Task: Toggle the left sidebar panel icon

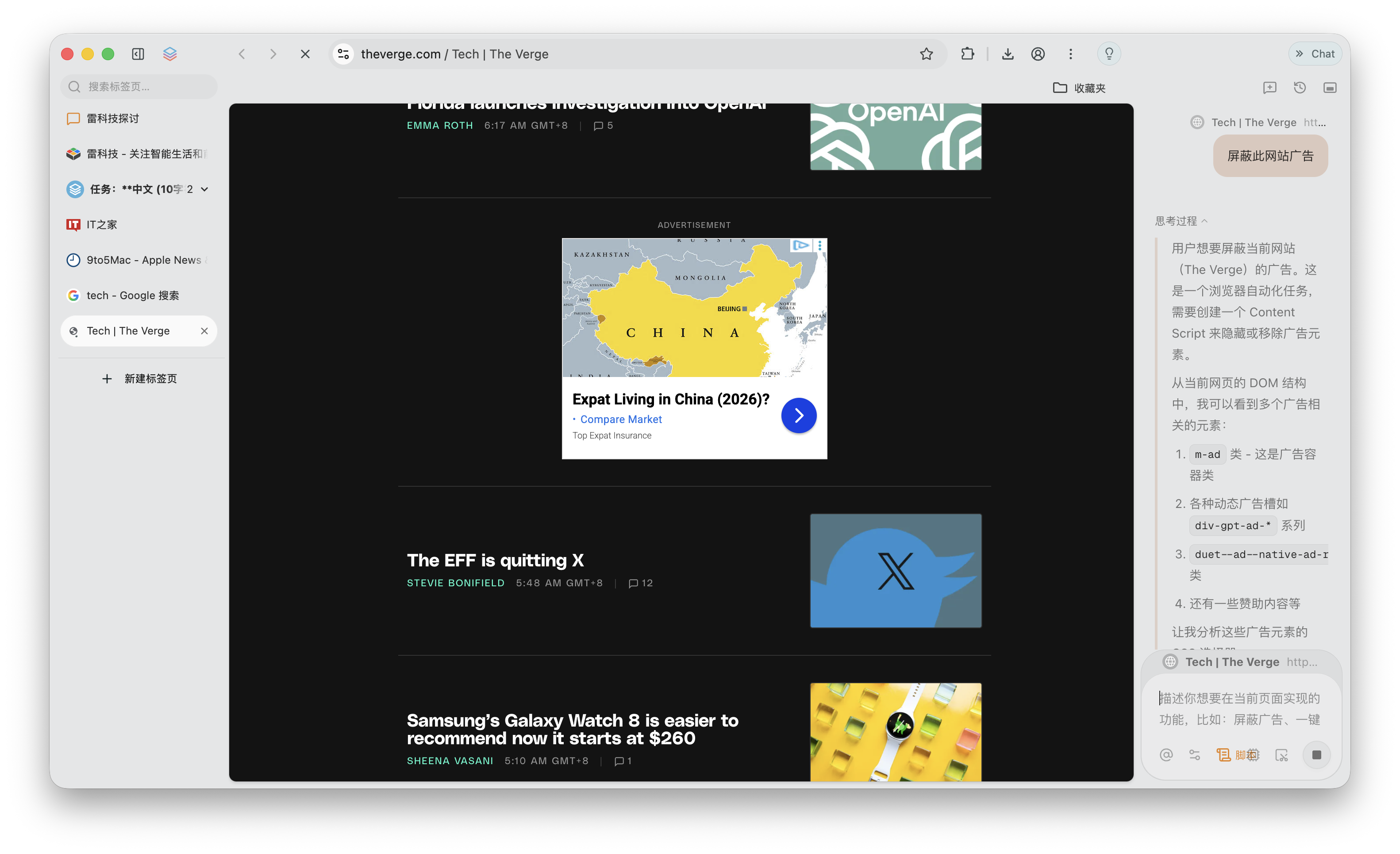Action: [x=138, y=54]
